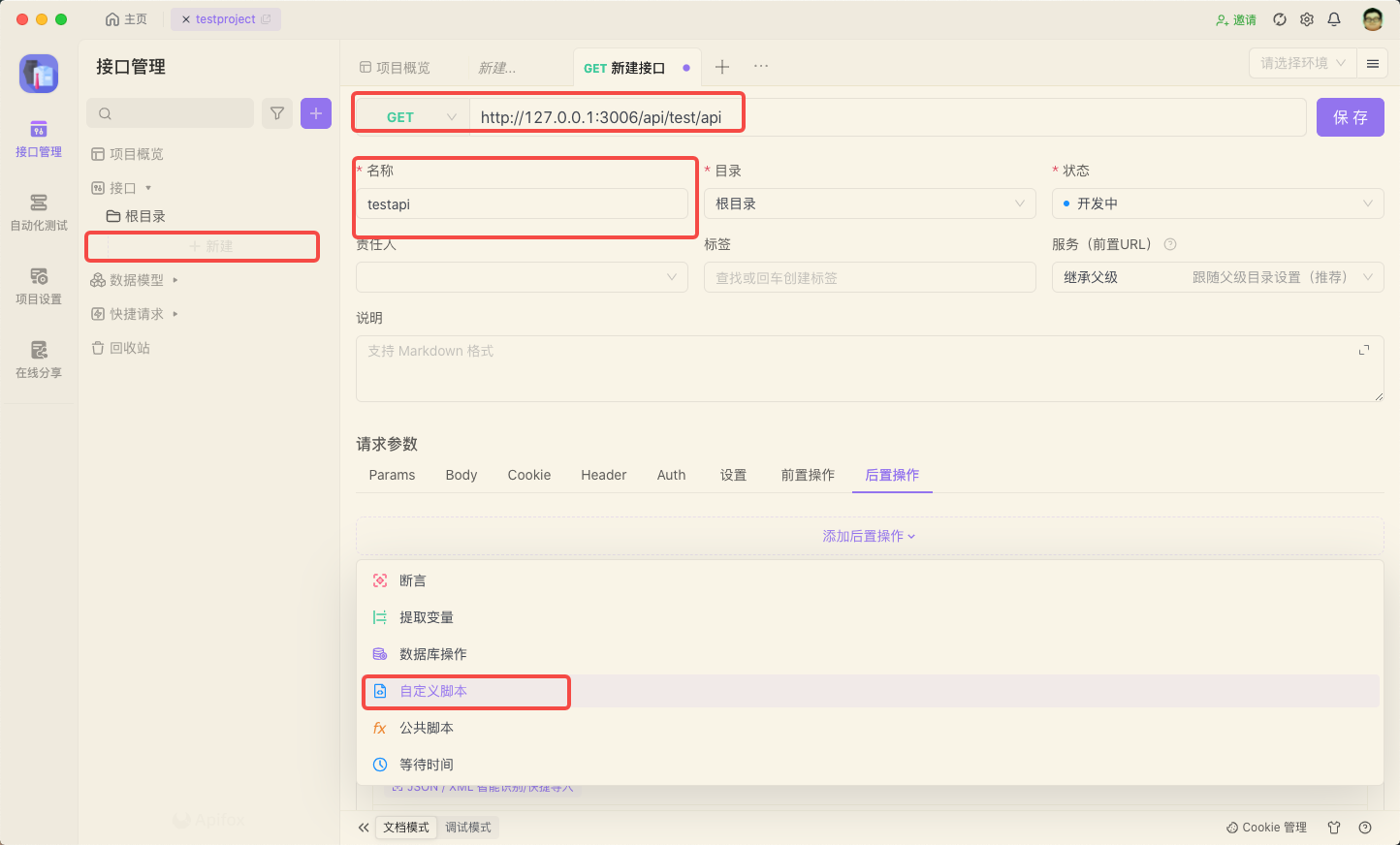Click the filter icon beside search
Screen dimensions: 1400x845
tap(277, 113)
